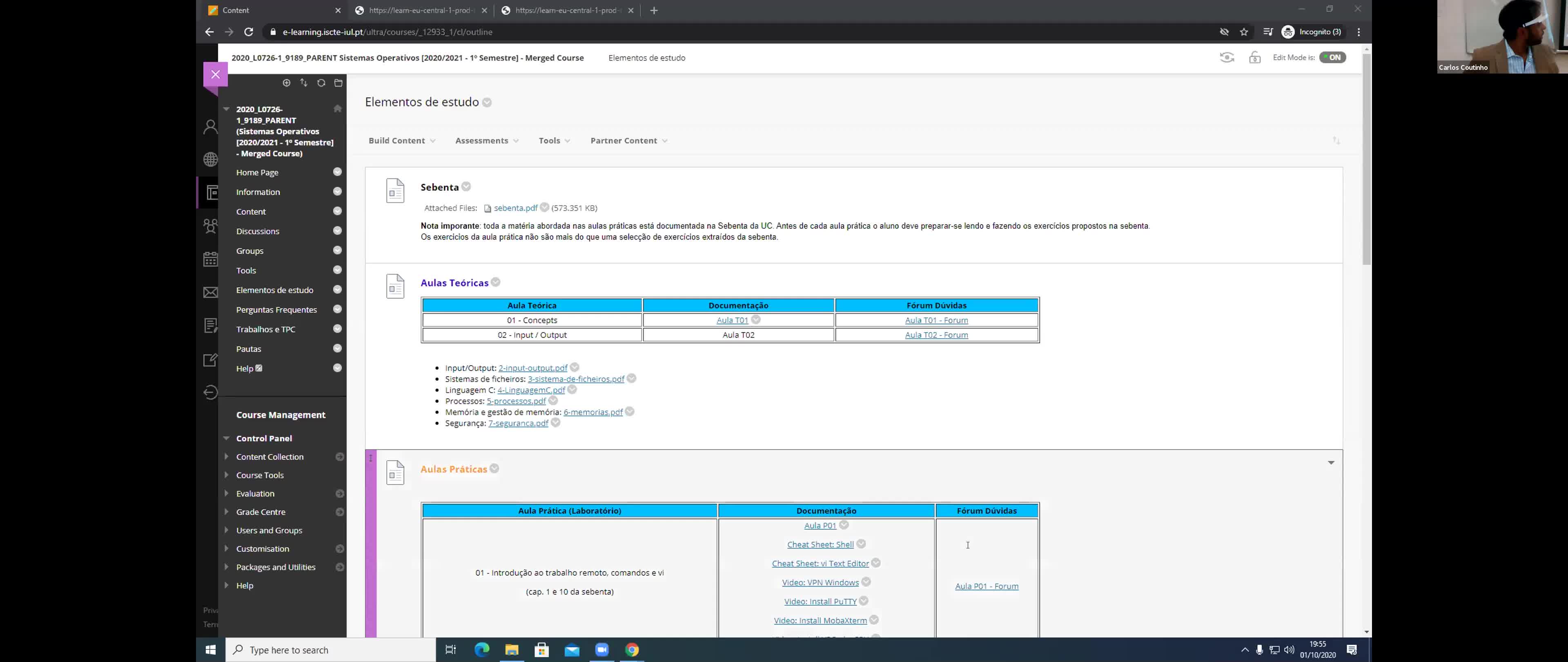The width and height of the screenshot is (1568, 662).
Task: Collapse the Aulas Práticas section
Action: pos(1332,463)
